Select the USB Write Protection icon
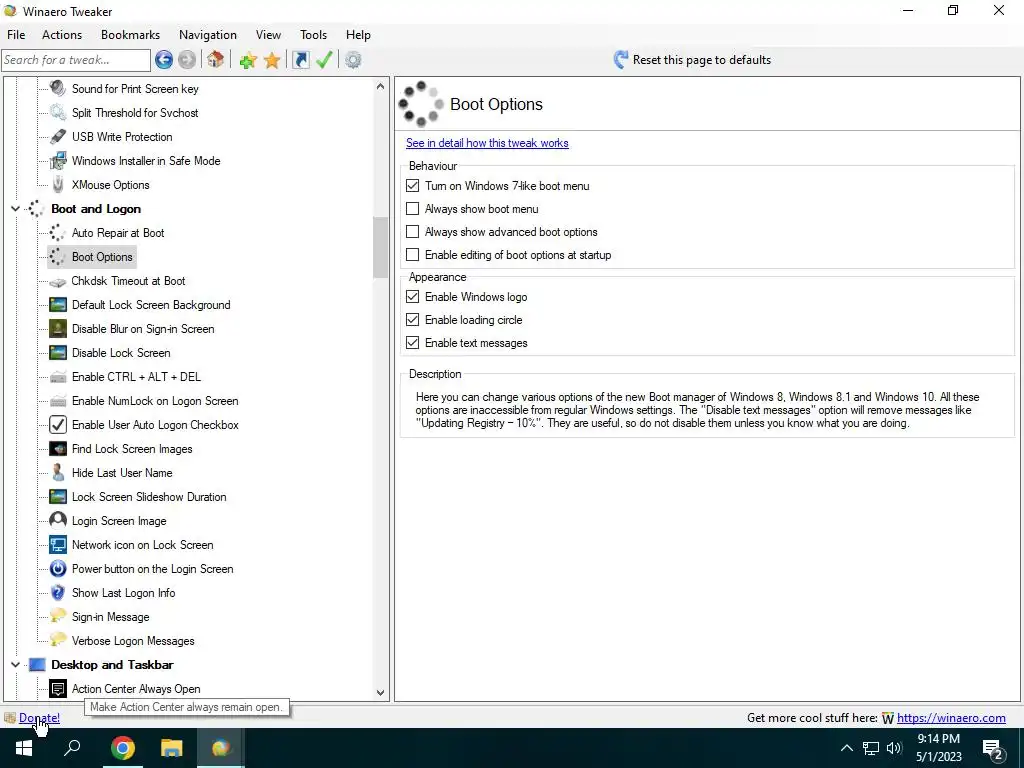1024x768 pixels. click(x=58, y=136)
